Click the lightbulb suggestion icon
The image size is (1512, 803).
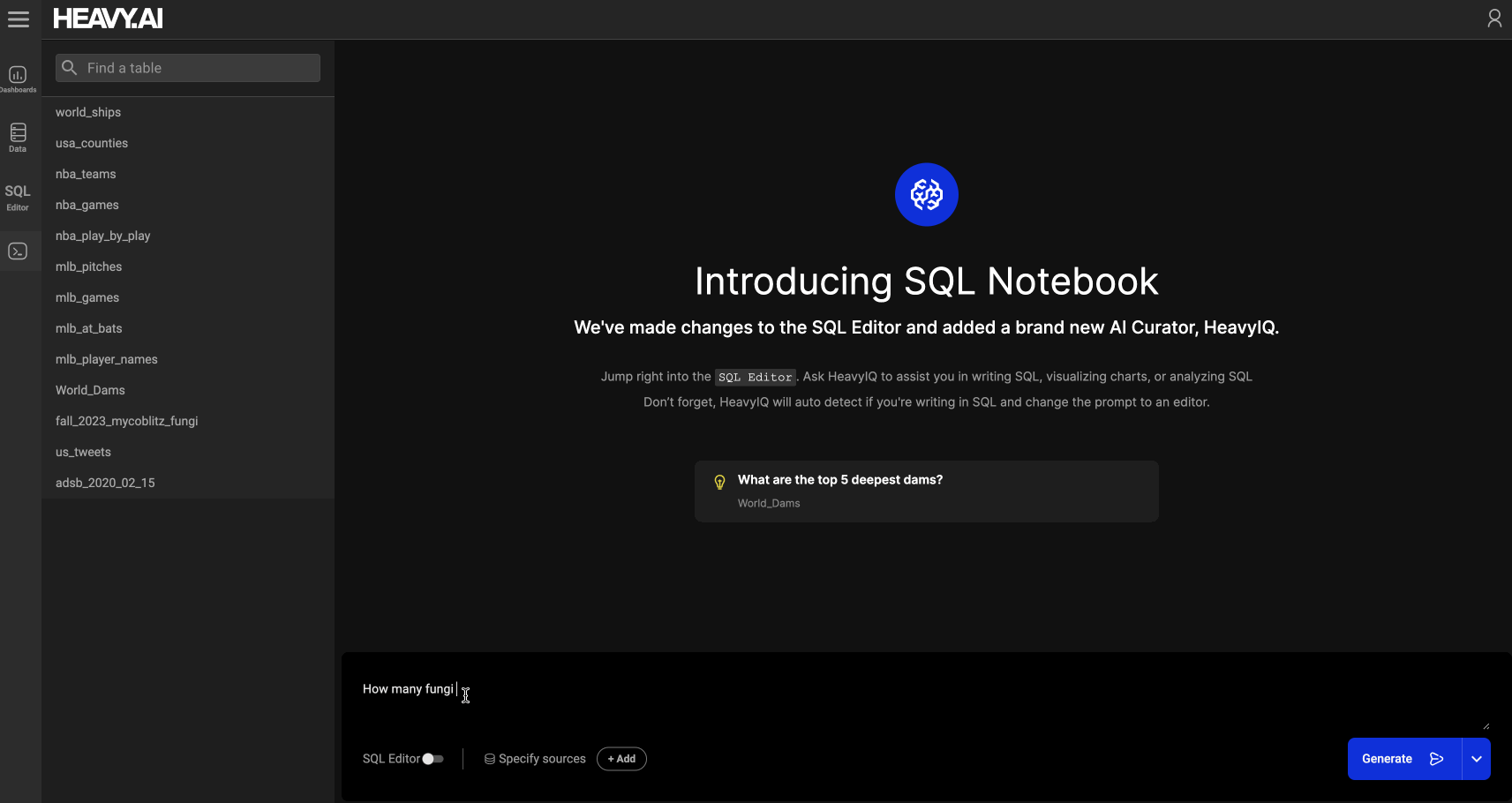[719, 482]
